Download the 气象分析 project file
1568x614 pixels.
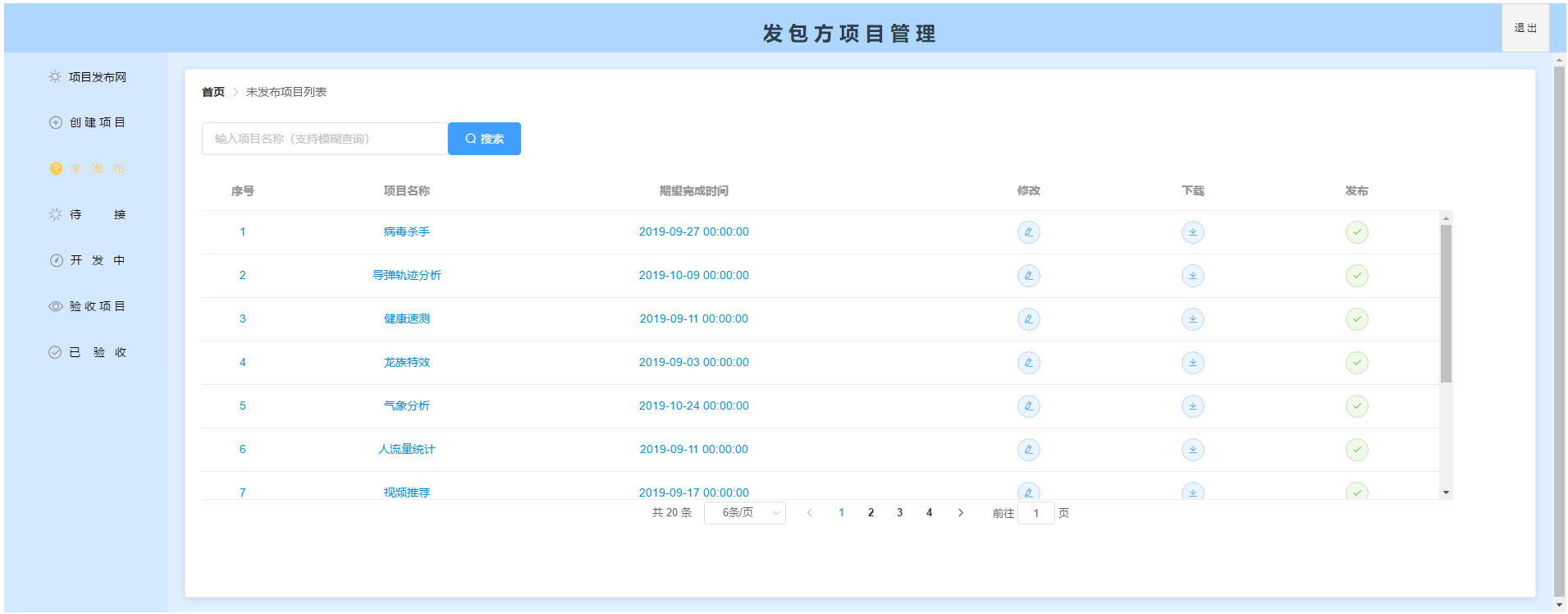click(1192, 406)
